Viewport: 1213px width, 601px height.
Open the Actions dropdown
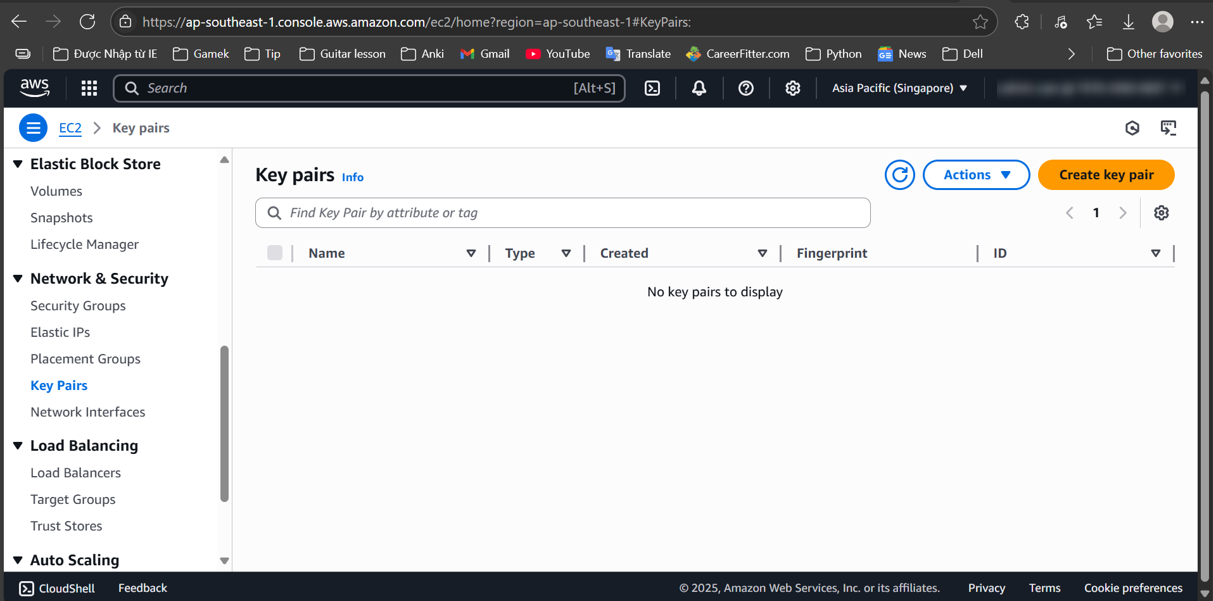pyautogui.click(x=975, y=175)
